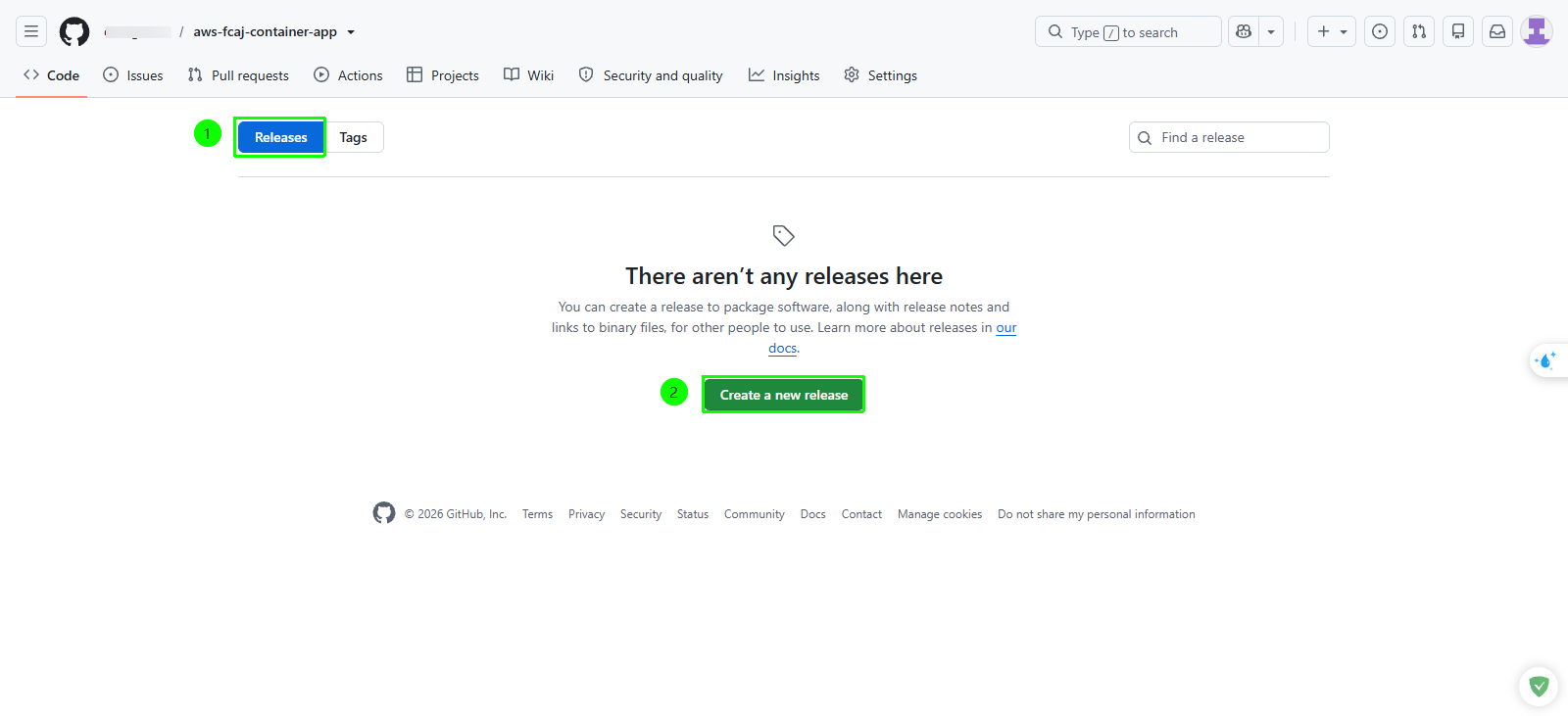
Task: Click the blue droplet sparkle side icon
Action: tap(1547, 360)
